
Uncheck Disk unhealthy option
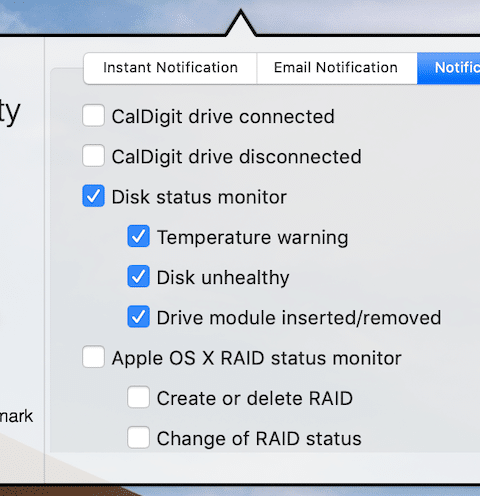coord(138,276)
